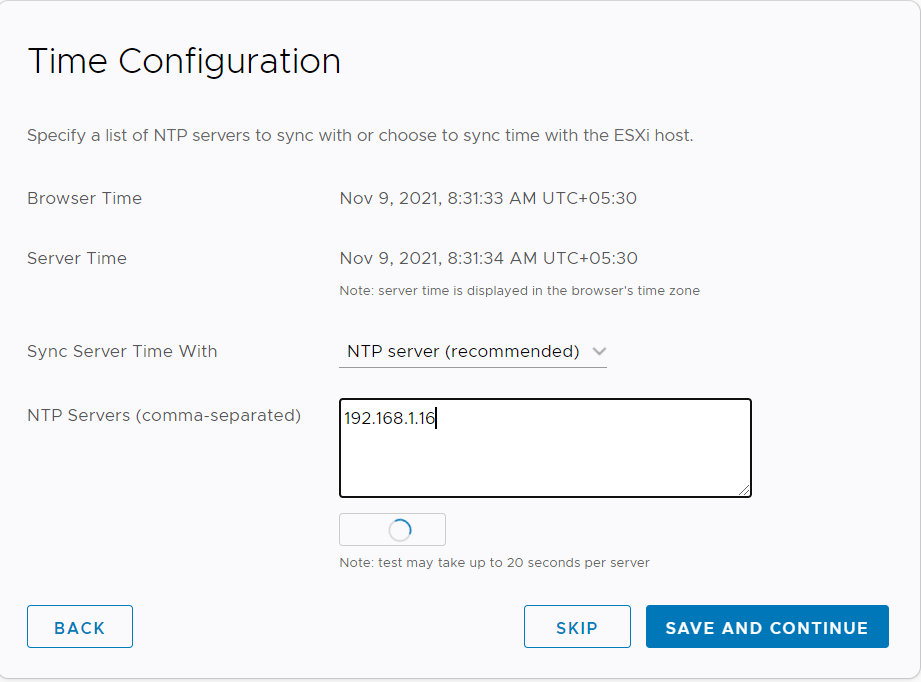Click the loading spinner icon
The image size is (921, 682).
(x=400, y=530)
